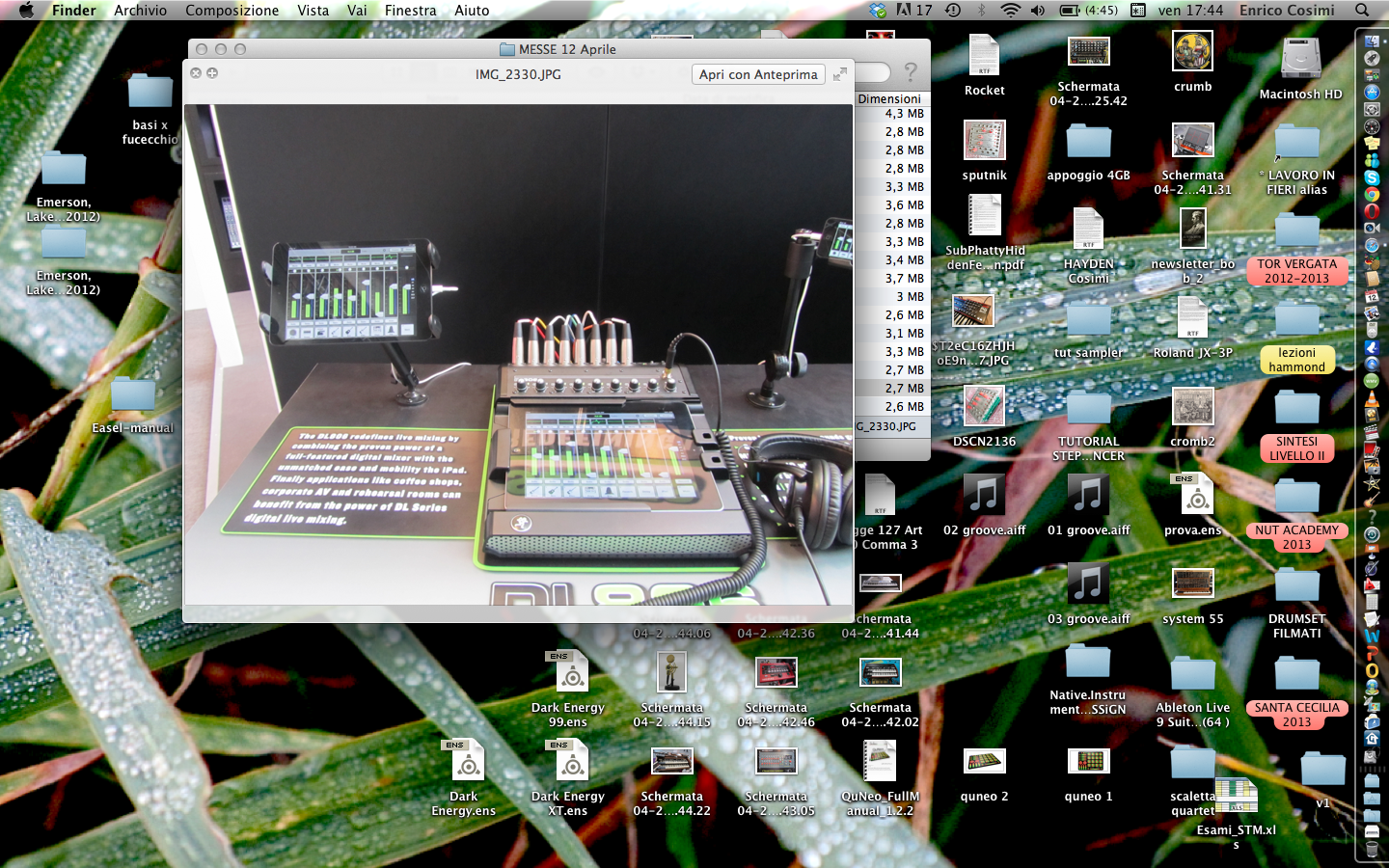Select the Esami_STM.xls spreadsheet file

[1236, 797]
